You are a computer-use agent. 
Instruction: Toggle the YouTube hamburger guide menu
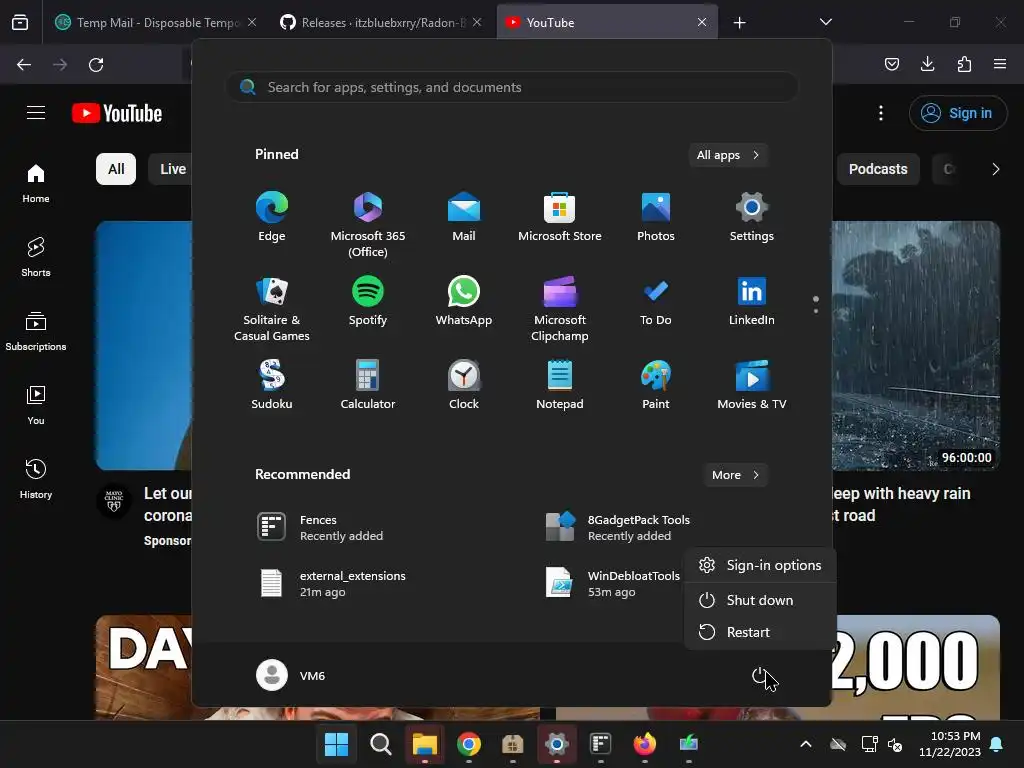[36, 112]
